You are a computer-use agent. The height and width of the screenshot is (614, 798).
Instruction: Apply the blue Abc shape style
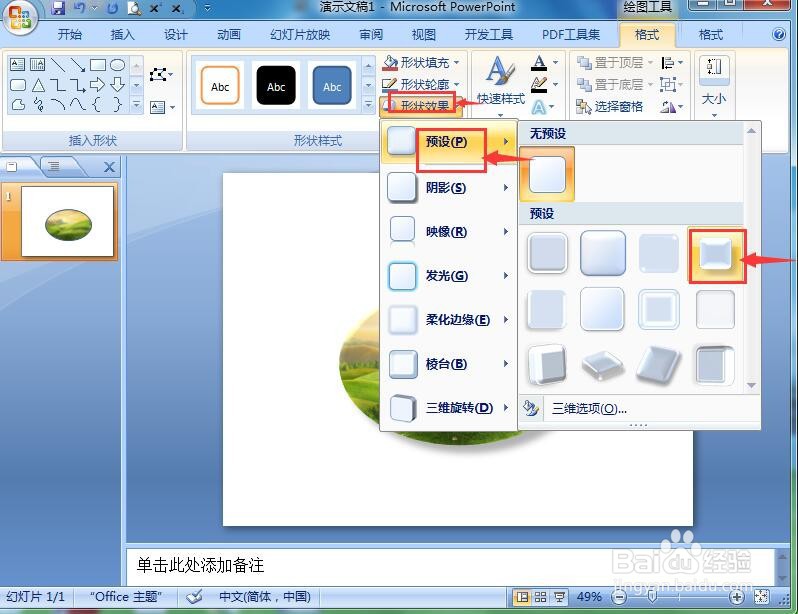pos(332,86)
